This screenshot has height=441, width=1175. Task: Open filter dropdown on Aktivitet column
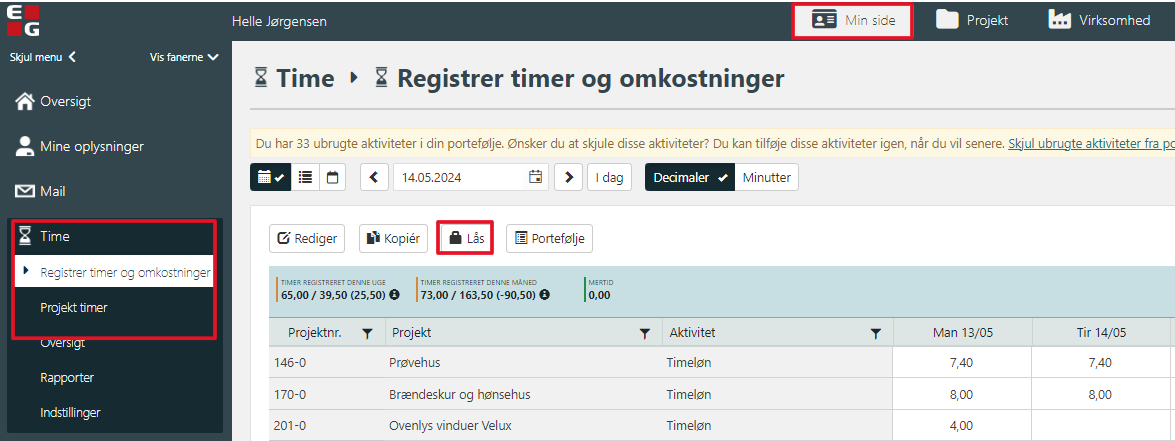pyautogui.click(x=876, y=333)
